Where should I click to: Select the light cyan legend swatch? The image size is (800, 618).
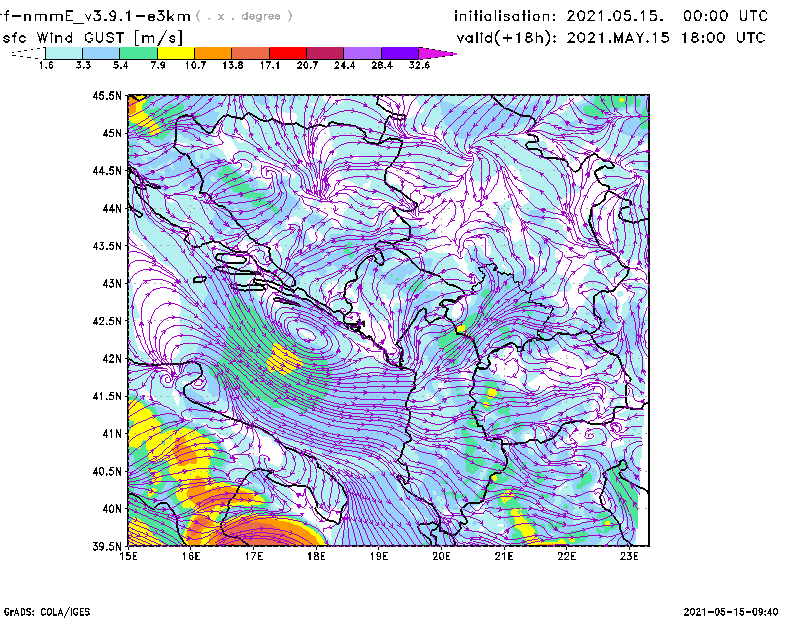(x=63, y=53)
